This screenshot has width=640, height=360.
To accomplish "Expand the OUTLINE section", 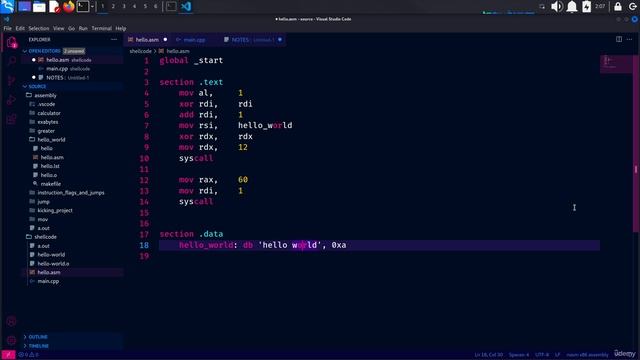I will pyautogui.click(x=73, y=337).
